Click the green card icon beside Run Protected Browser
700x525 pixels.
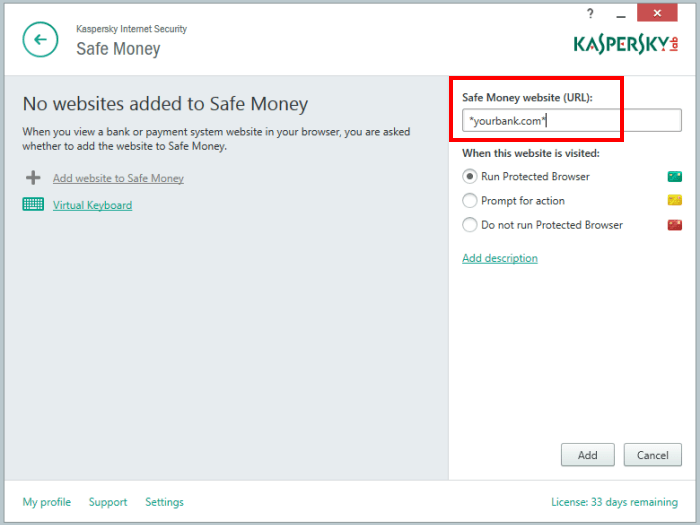(675, 176)
